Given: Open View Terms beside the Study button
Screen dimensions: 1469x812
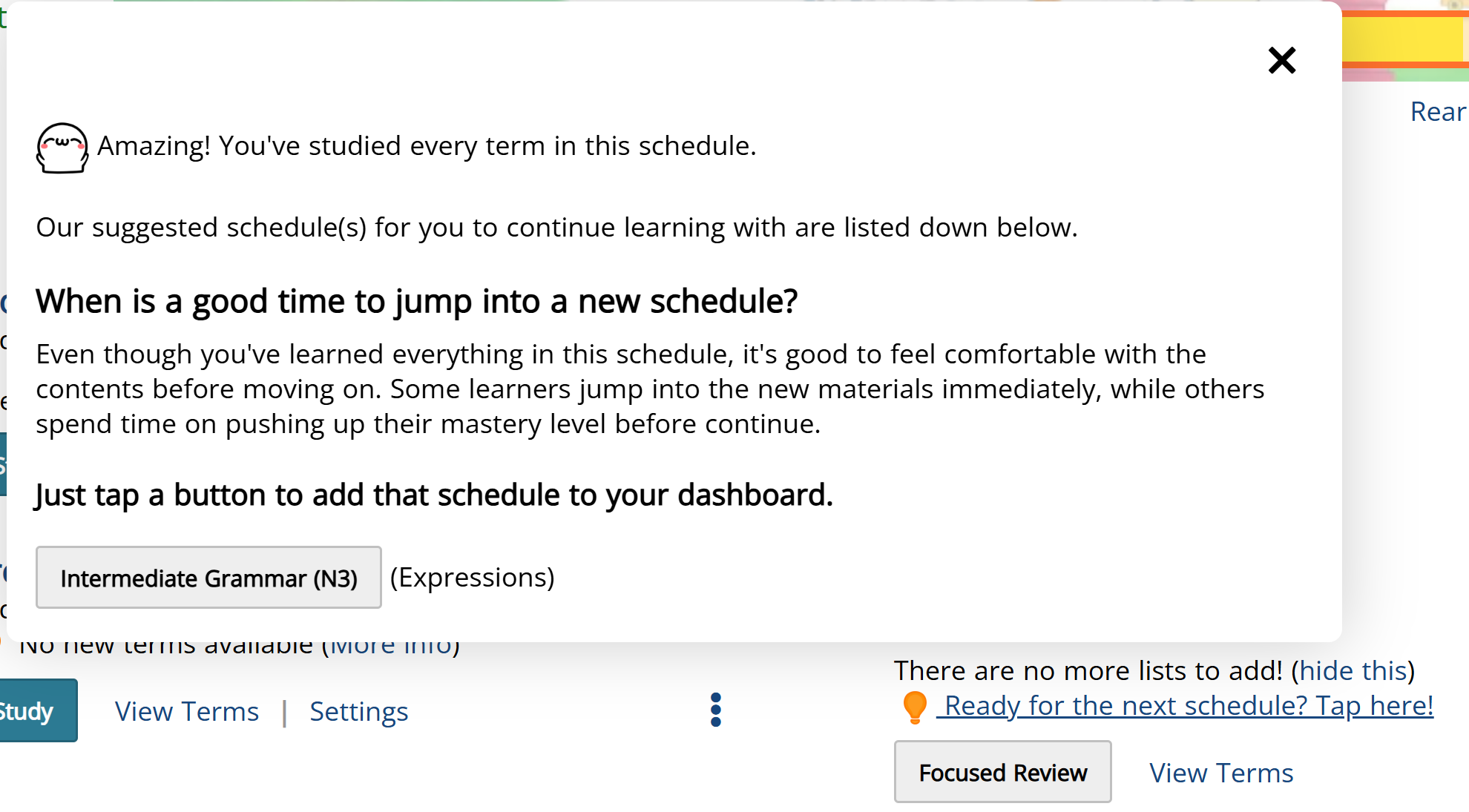Looking at the screenshot, I should coord(186,712).
